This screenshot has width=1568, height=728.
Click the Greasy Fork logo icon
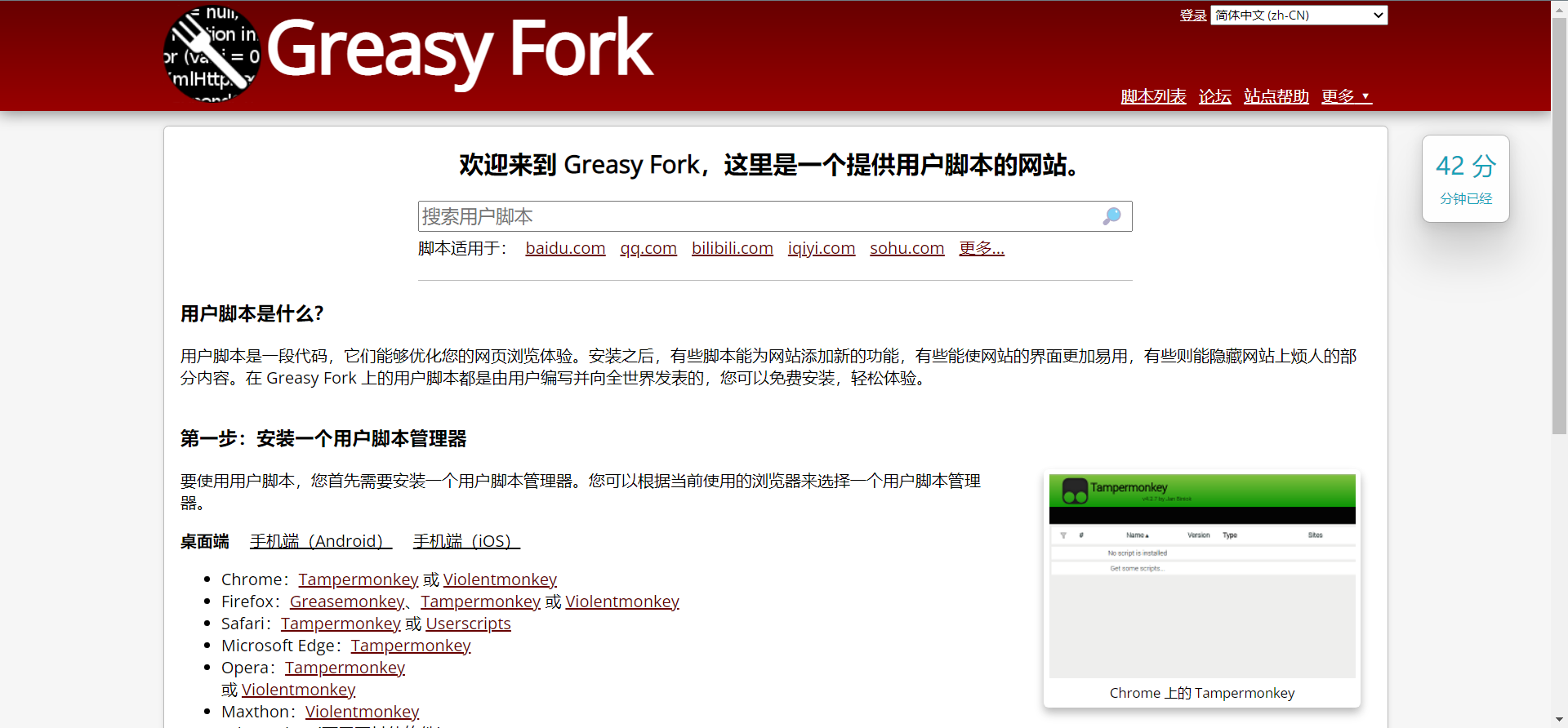point(212,54)
